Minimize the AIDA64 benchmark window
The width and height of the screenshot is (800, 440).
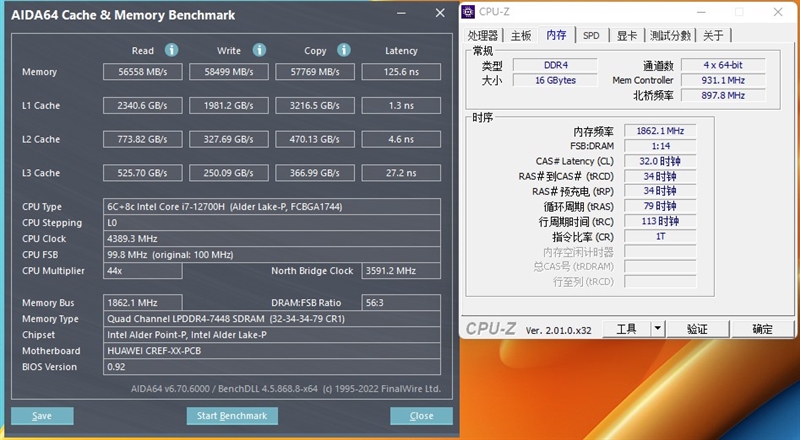(402, 13)
